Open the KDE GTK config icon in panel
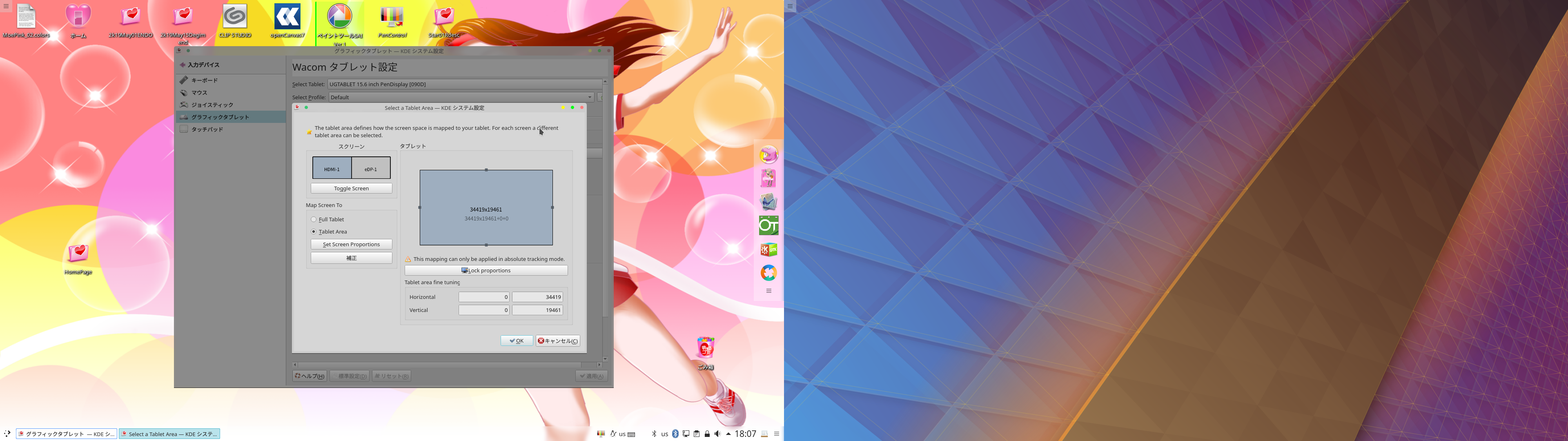Image resolution: width=1568 pixels, height=441 pixels. pyautogui.click(x=768, y=250)
